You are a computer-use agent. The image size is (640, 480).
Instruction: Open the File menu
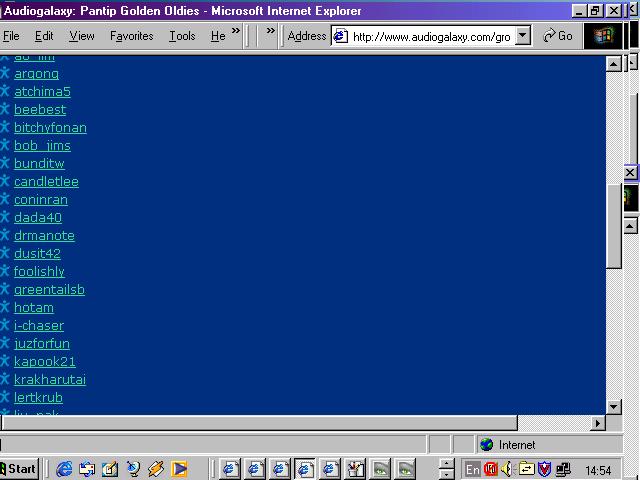pyautogui.click(x=11, y=36)
